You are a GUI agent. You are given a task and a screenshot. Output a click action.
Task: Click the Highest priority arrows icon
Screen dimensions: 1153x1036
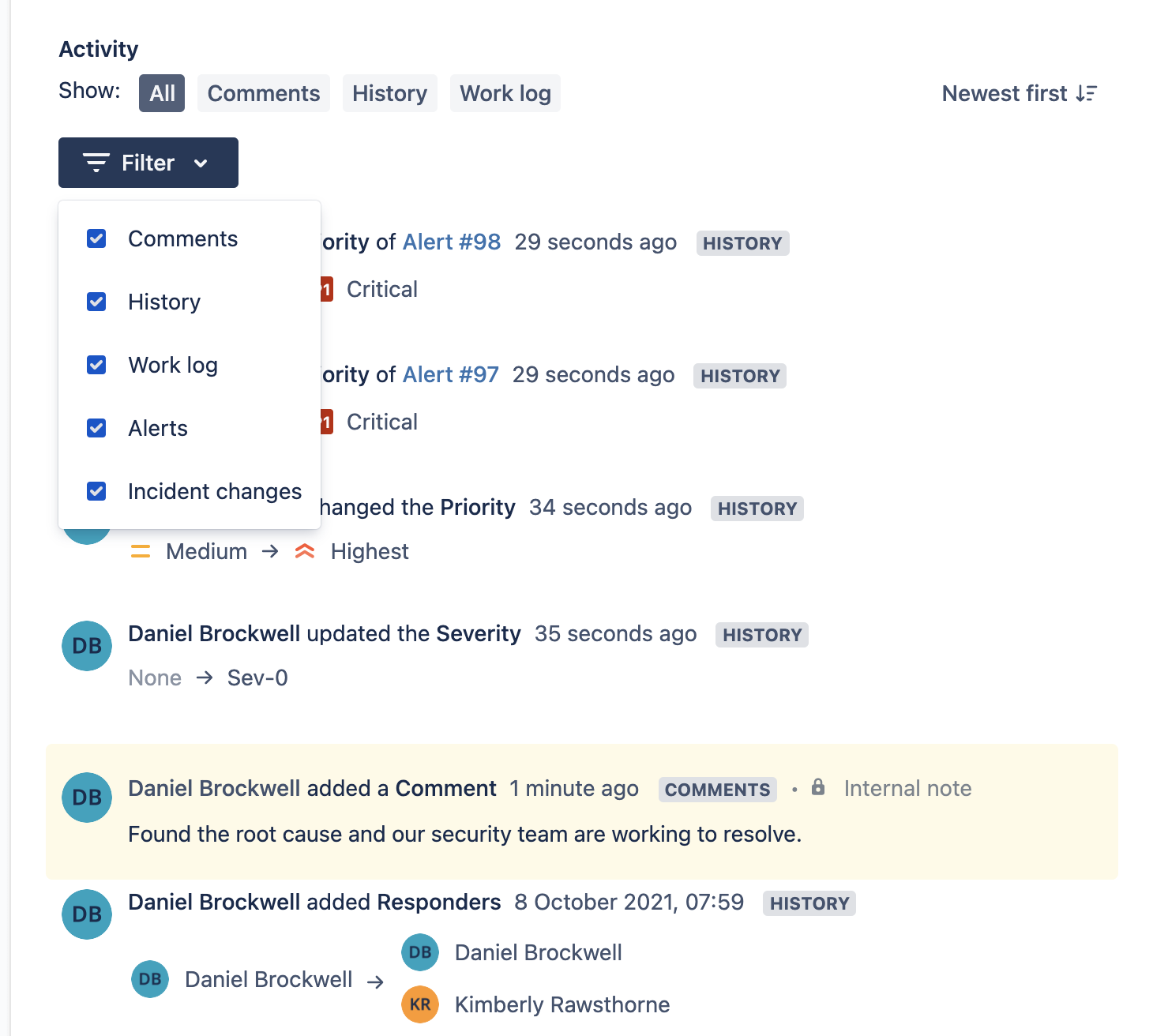(x=305, y=551)
